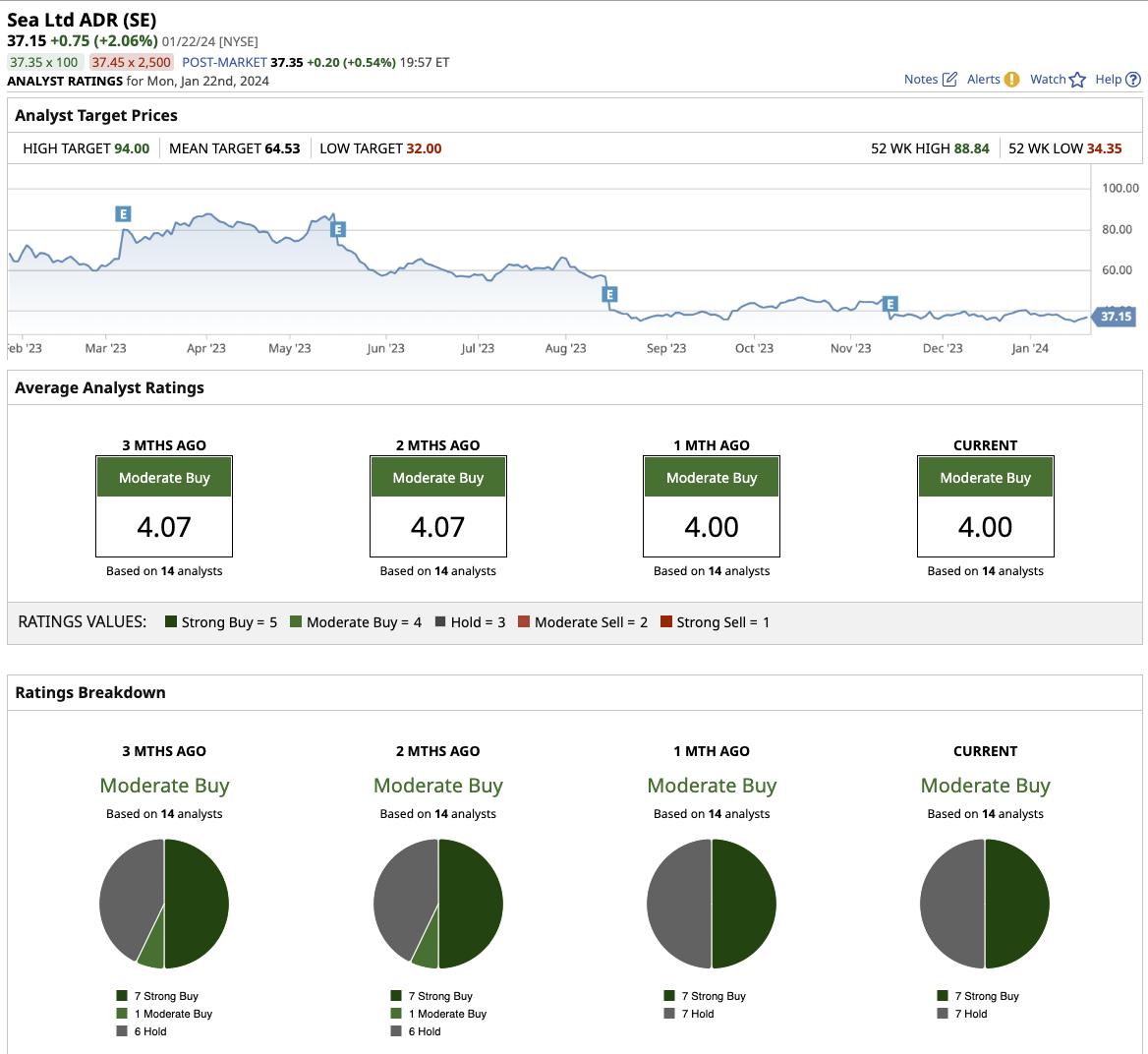Open the Help question mark icon

tap(1132, 80)
